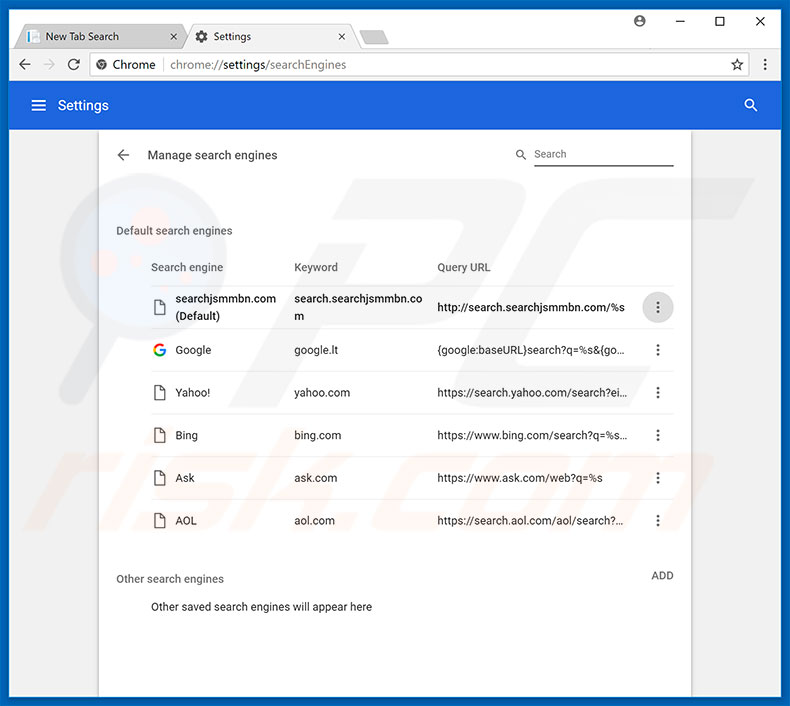Click the http://search.searchjsmmbn.com/%s query URL

531,307
